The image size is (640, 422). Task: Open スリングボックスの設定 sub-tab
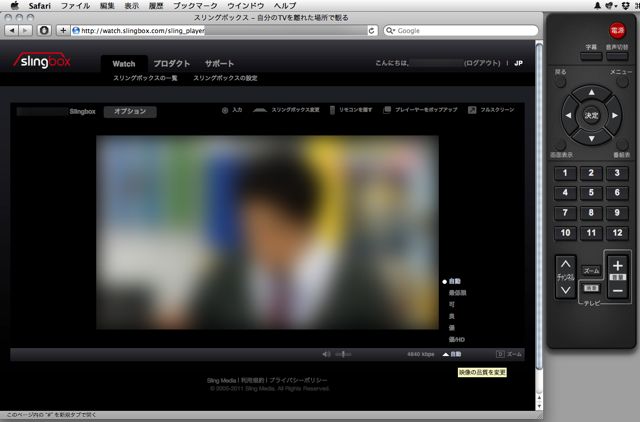tap(225, 78)
